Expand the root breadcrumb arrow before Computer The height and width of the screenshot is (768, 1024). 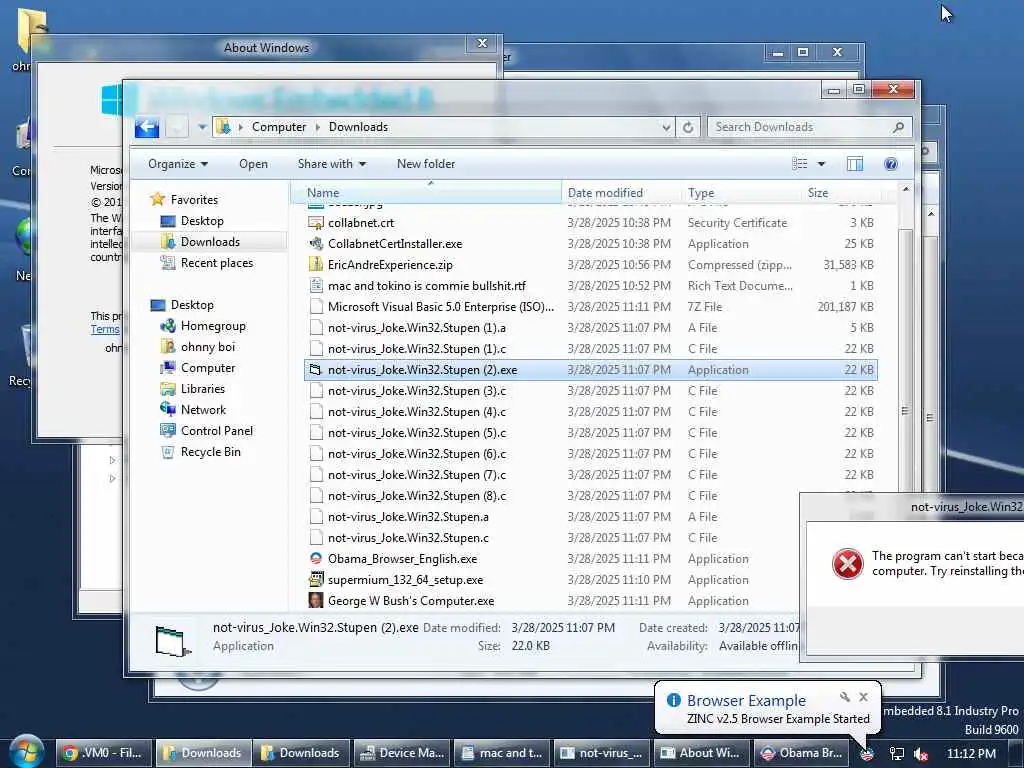(x=240, y=127)
